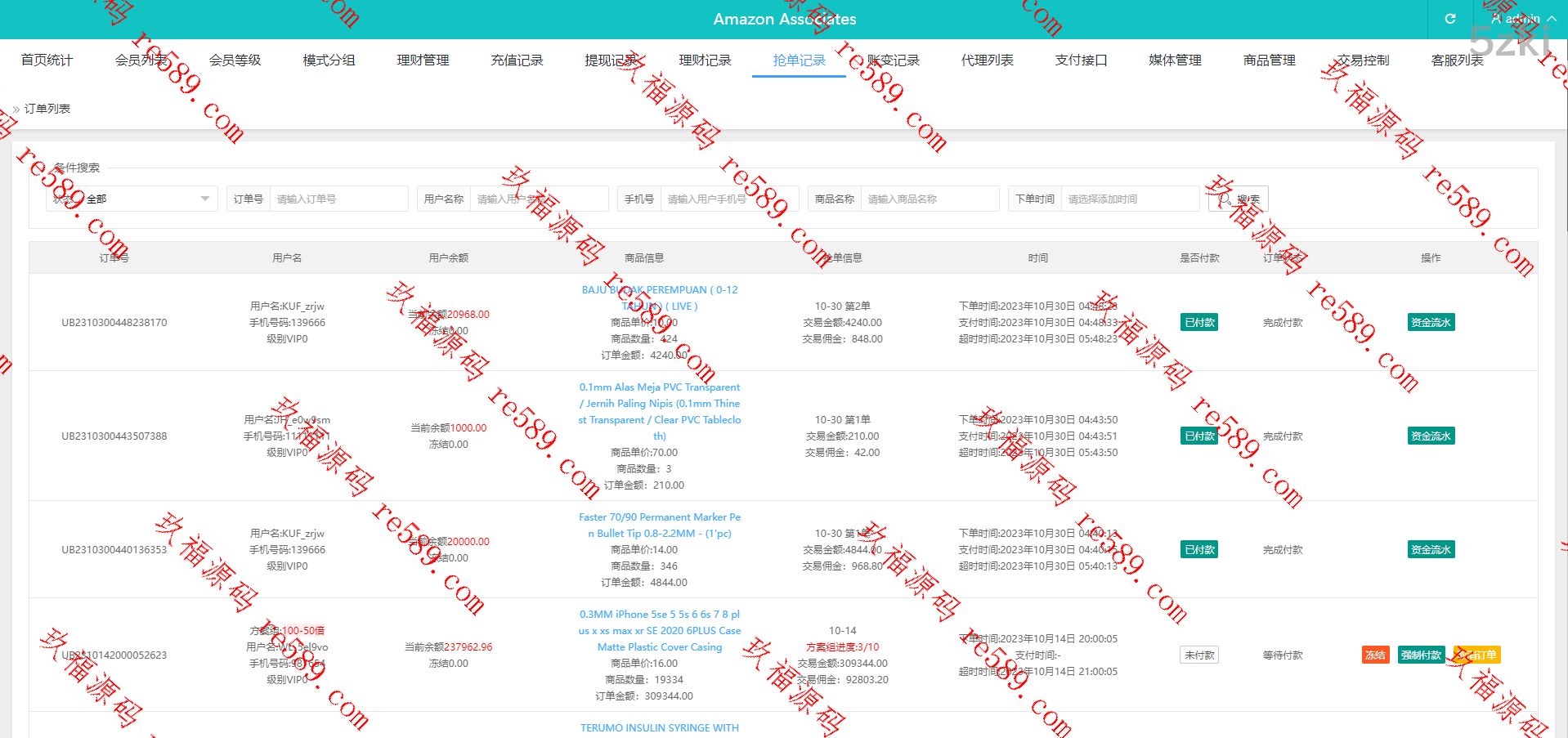Focus the 商品名称 input field
The height and width of the screenshot is (738, 1568).
(x=930, y=199)
